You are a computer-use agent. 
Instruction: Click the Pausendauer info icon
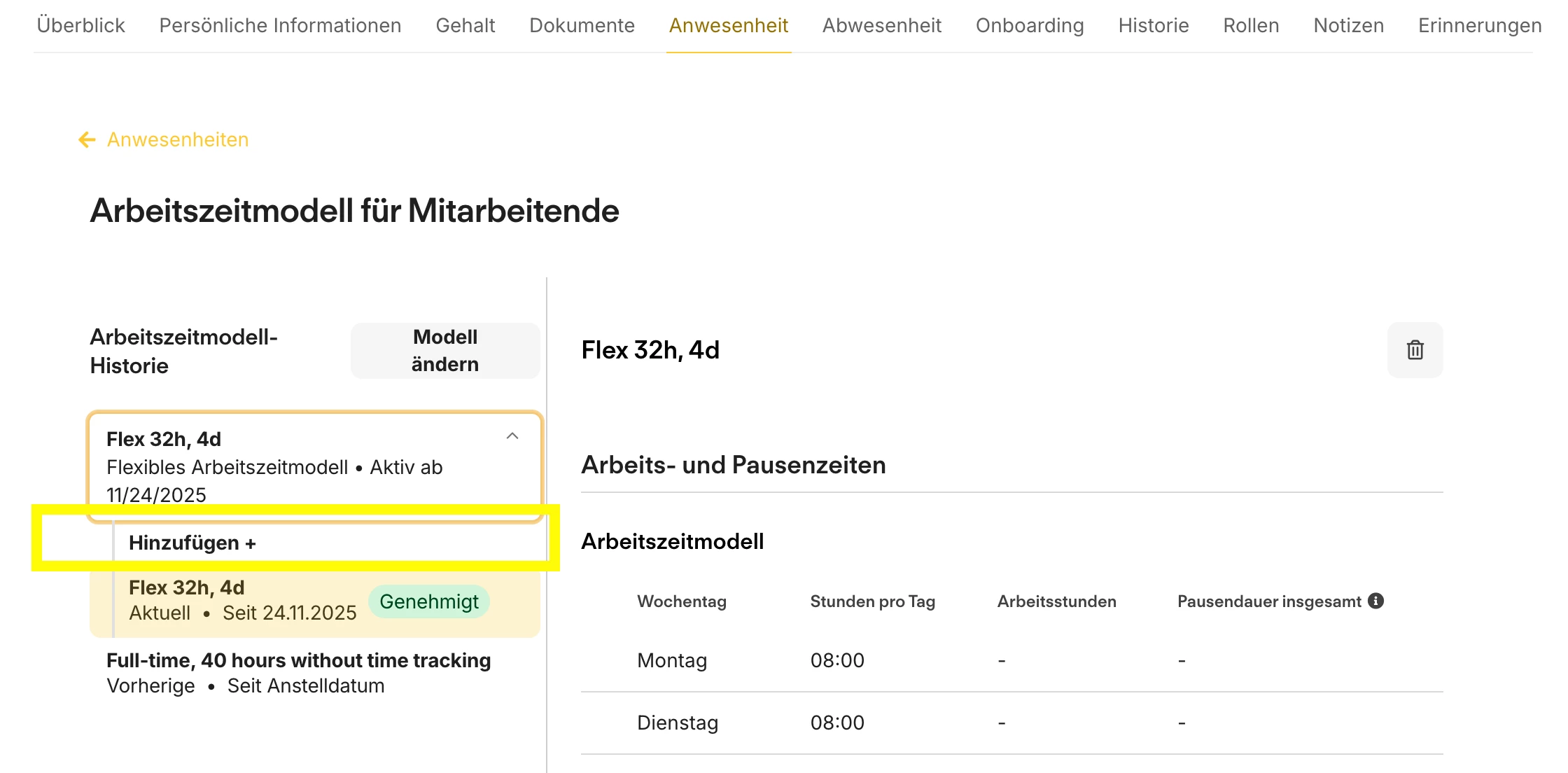click(x=1375, y=601)
